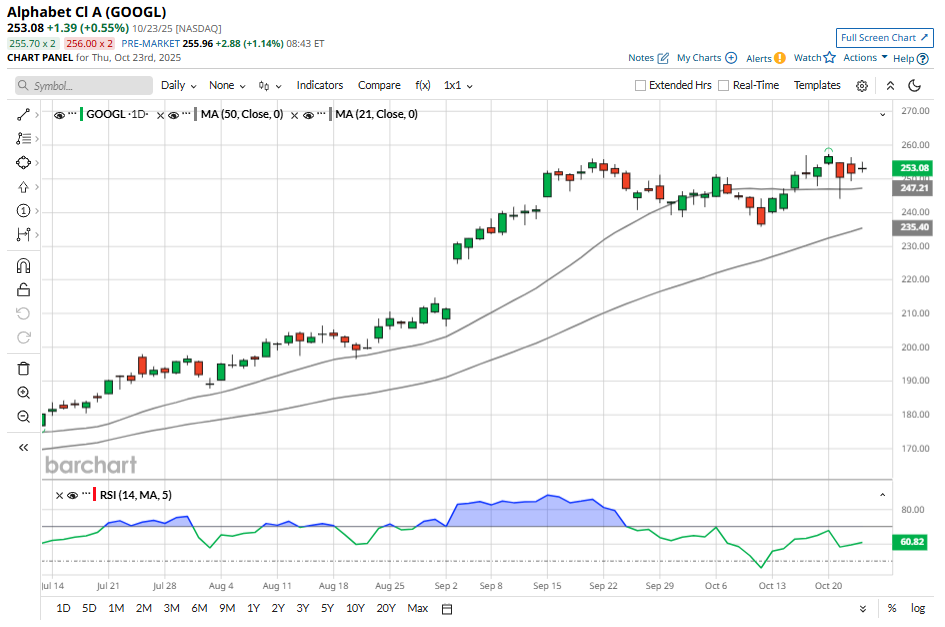Remove the MA (21, Close, 0) indicator

(294, 115)
